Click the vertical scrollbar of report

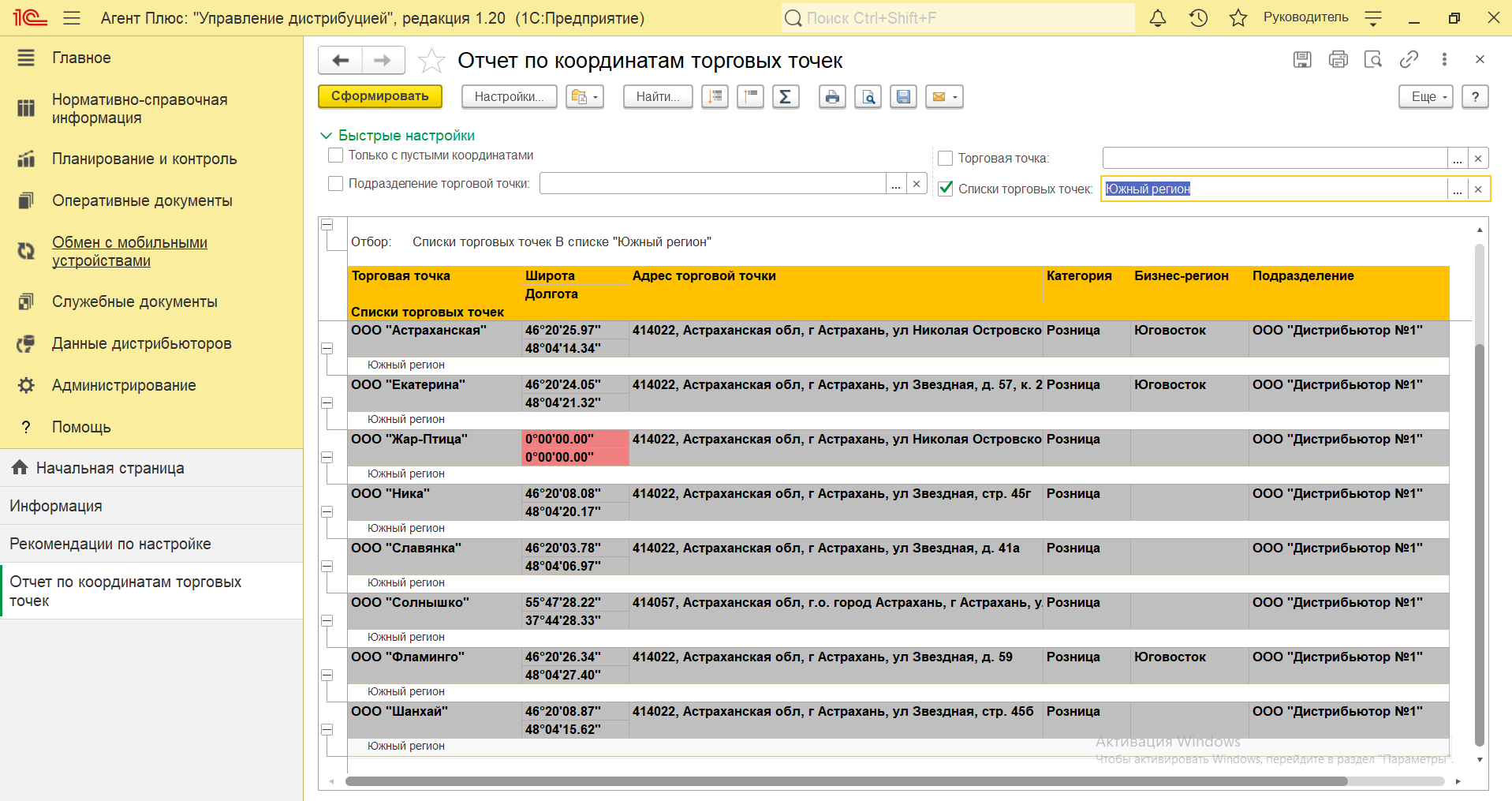(1480, 545)
